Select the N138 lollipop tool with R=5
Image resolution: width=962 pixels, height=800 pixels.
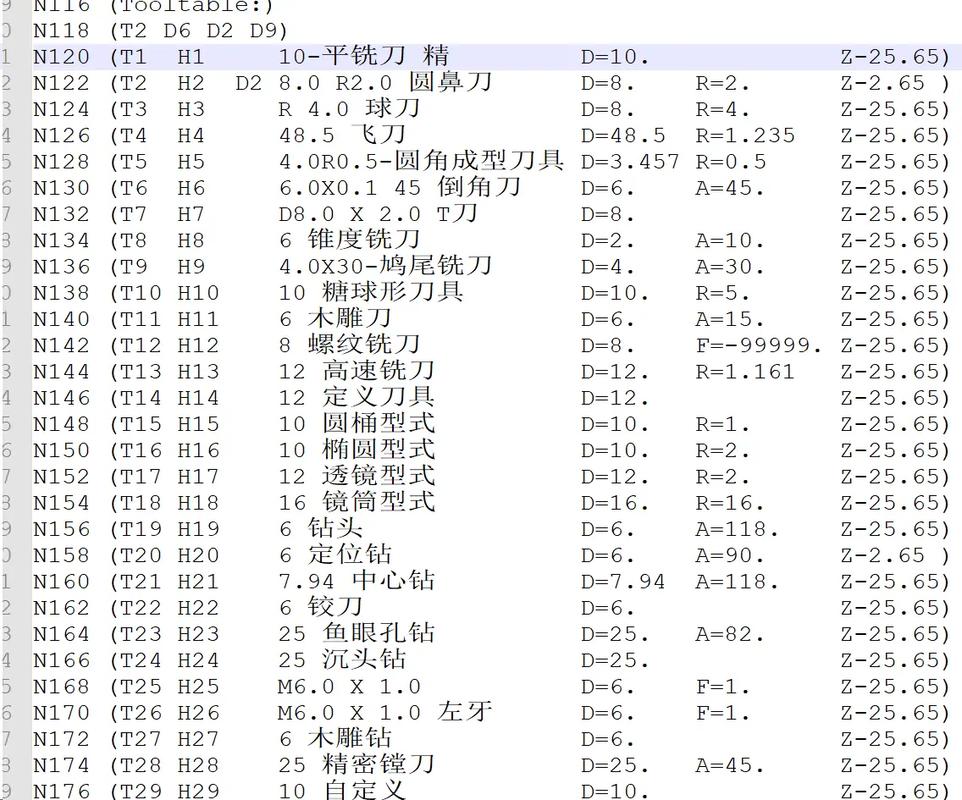(300, 293)
